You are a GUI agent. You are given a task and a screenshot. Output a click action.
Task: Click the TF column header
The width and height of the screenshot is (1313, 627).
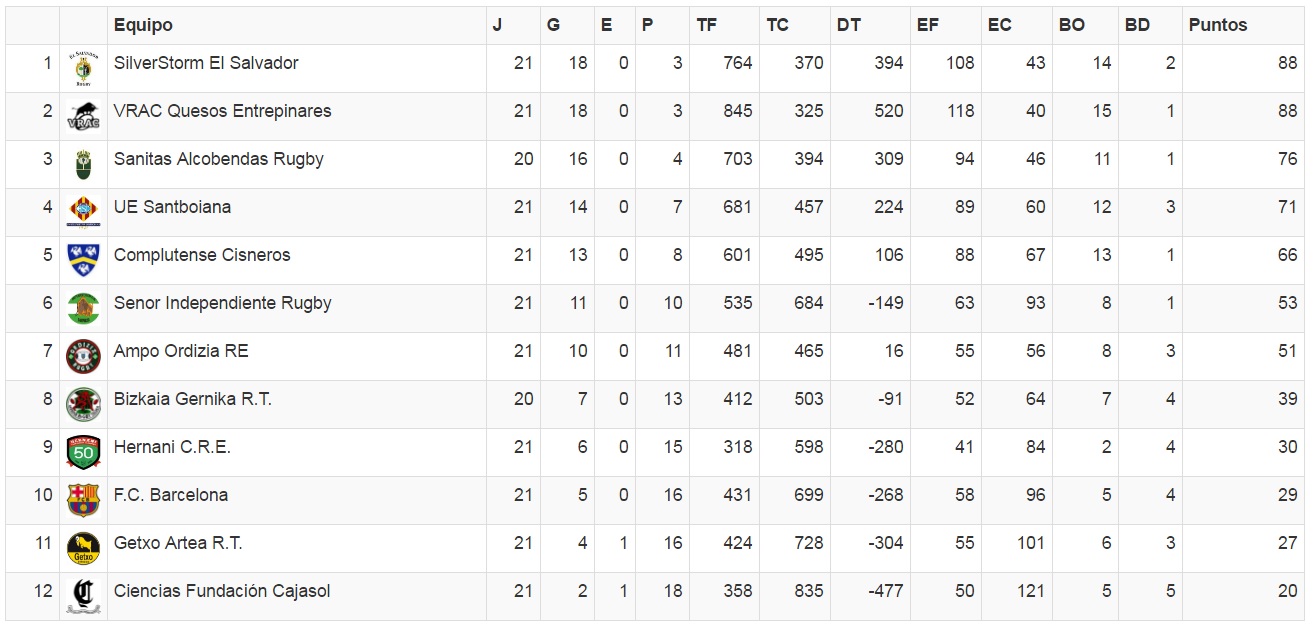(x=707, y=25)
